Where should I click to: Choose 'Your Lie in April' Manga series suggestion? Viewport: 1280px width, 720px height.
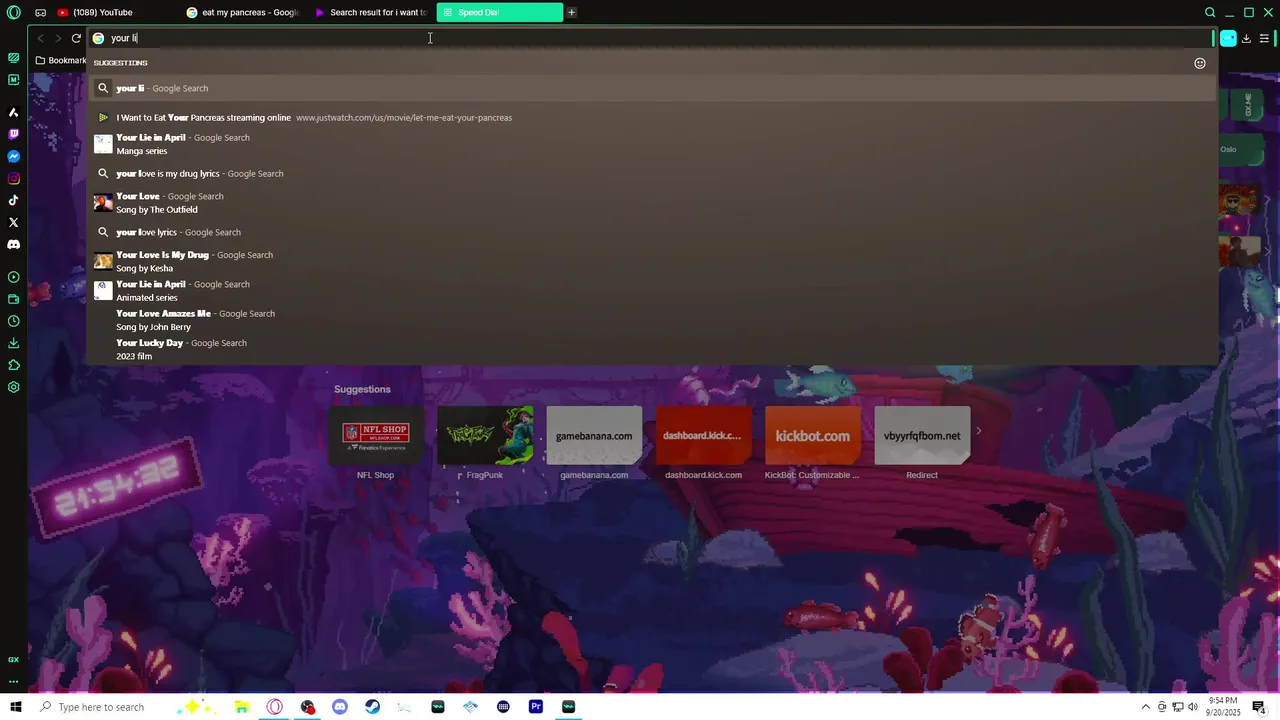652,144
